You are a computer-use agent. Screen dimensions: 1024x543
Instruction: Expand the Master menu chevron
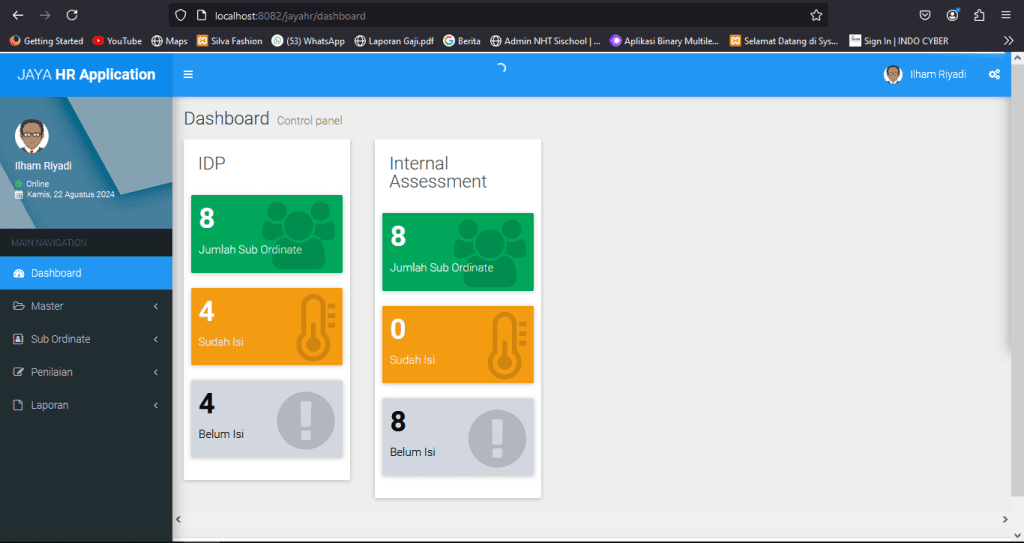[156, 306]
